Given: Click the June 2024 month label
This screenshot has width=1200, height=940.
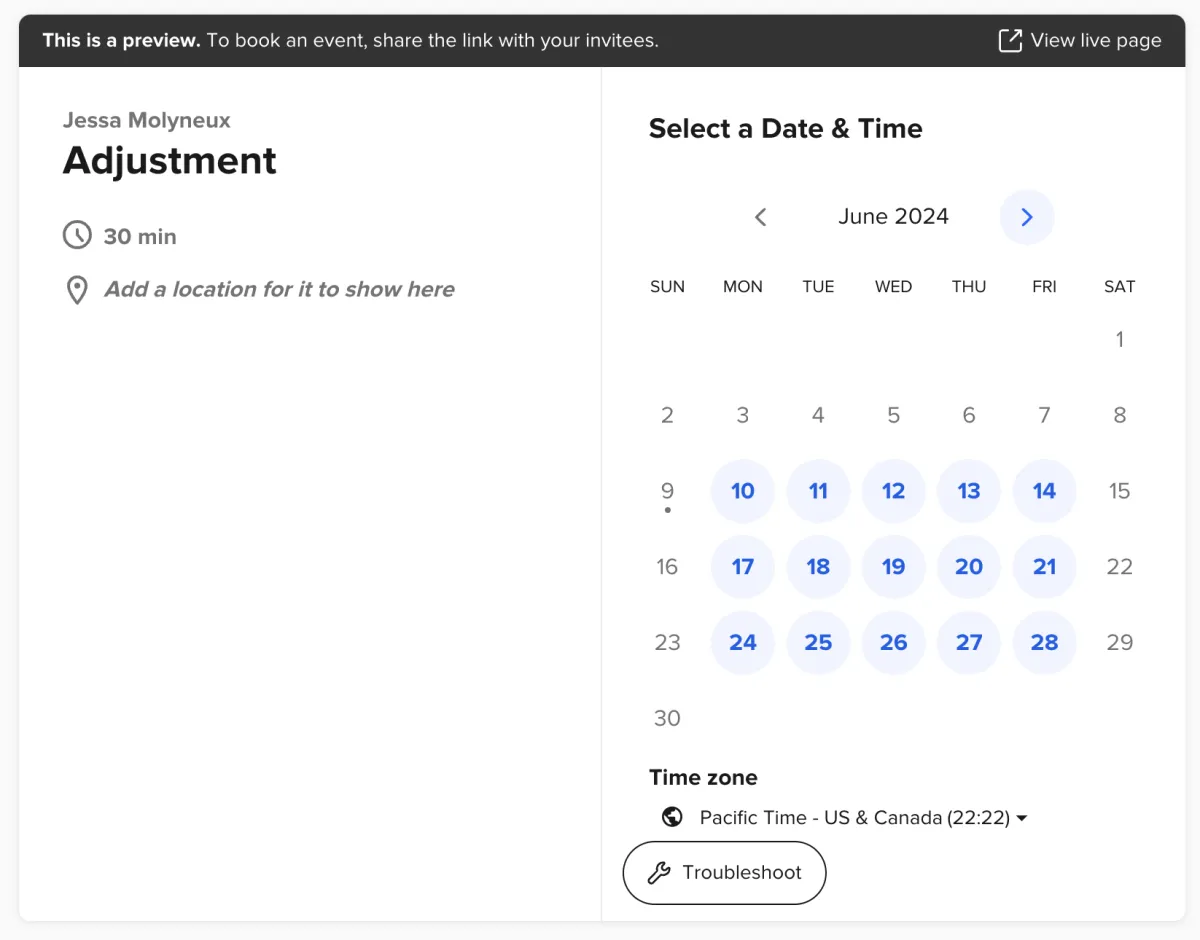Looking at the screenshot, I should [893, 217].
